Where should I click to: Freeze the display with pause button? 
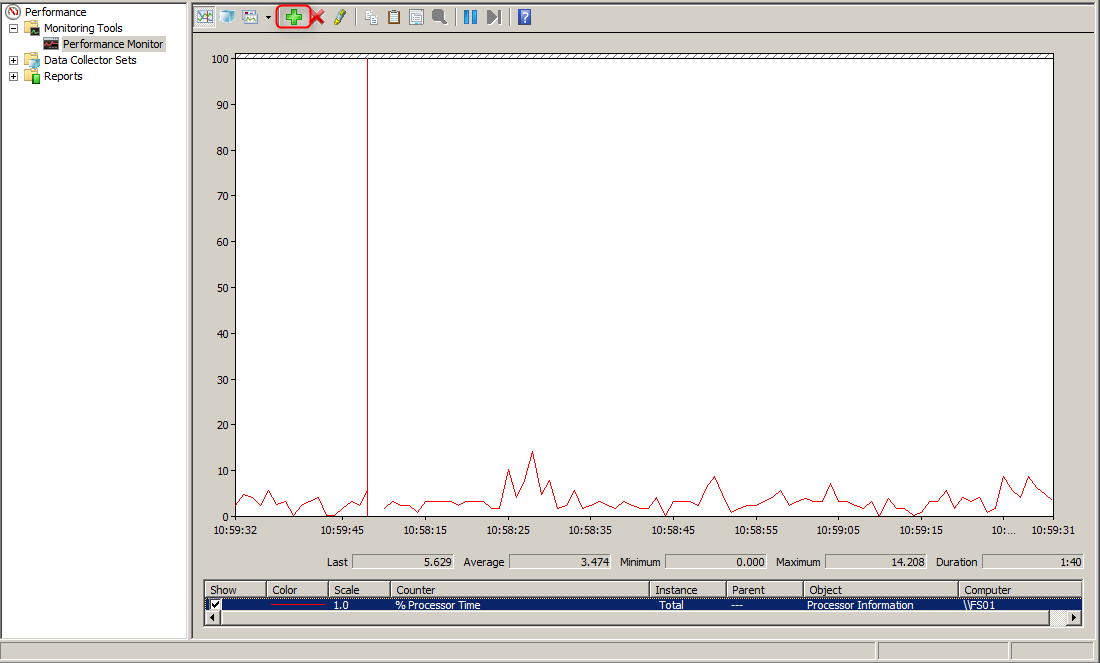470,17
